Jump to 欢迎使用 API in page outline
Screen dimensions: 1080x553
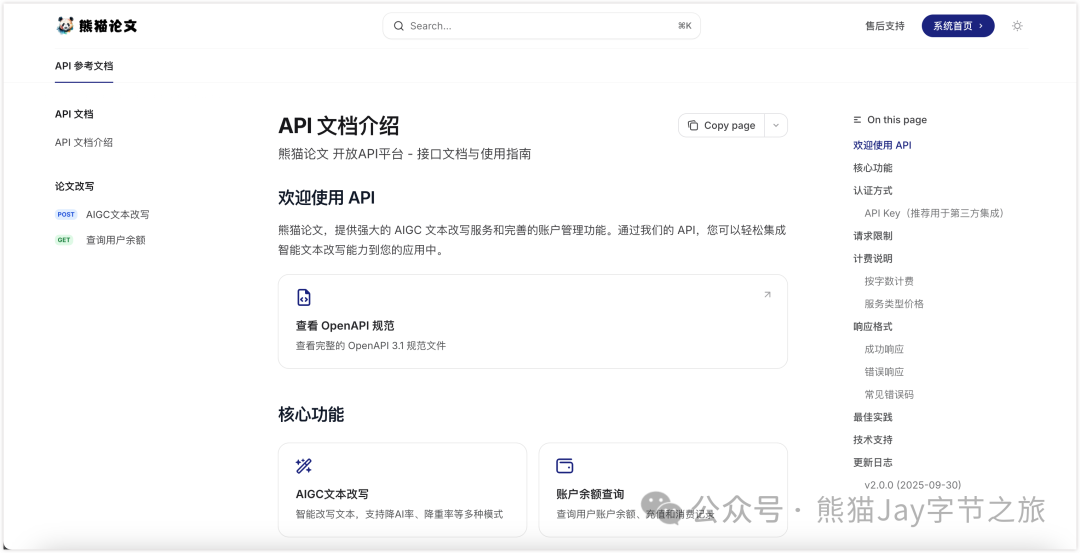882,145
